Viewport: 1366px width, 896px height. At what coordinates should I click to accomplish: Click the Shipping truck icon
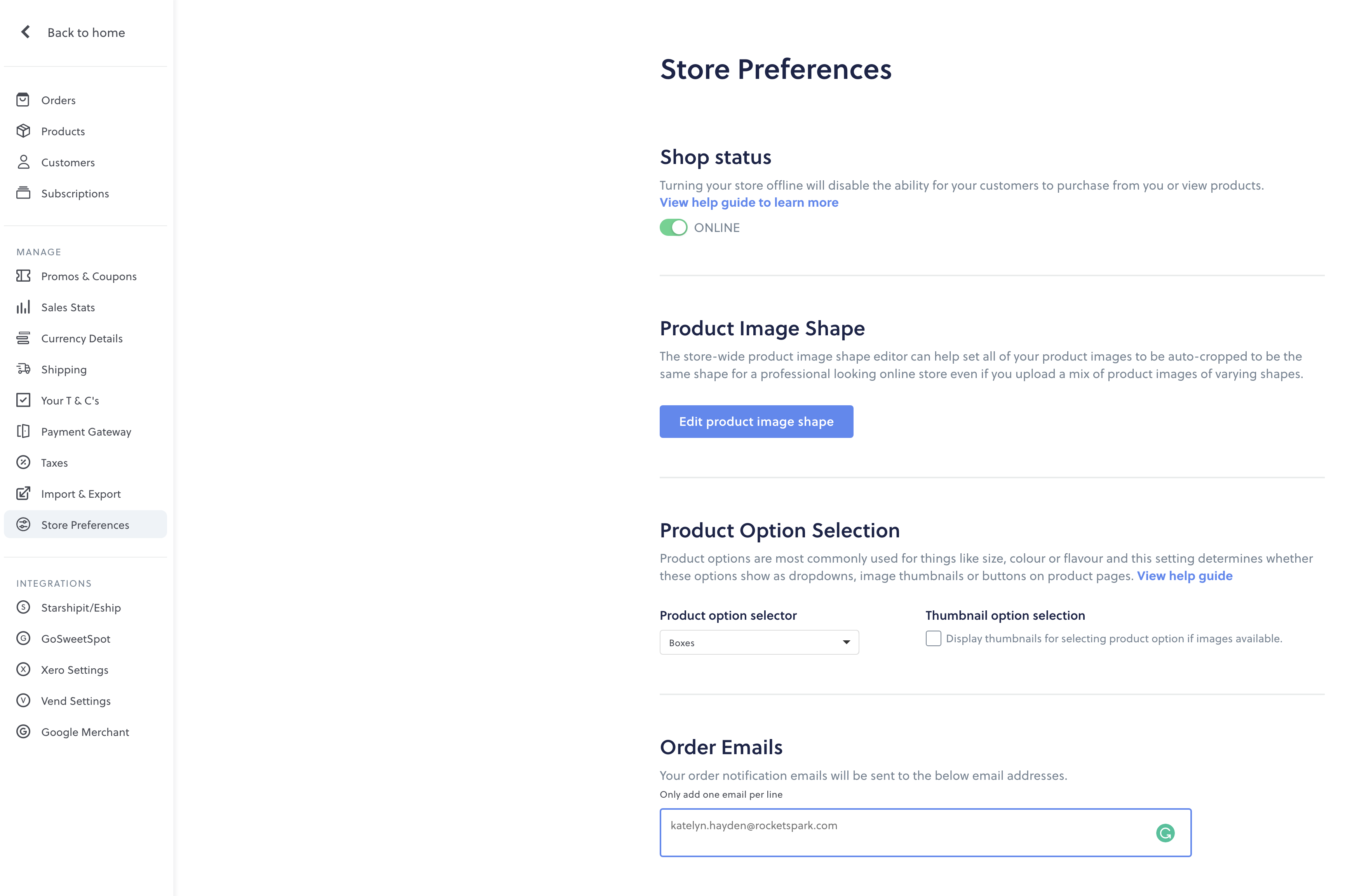point(23,369)
